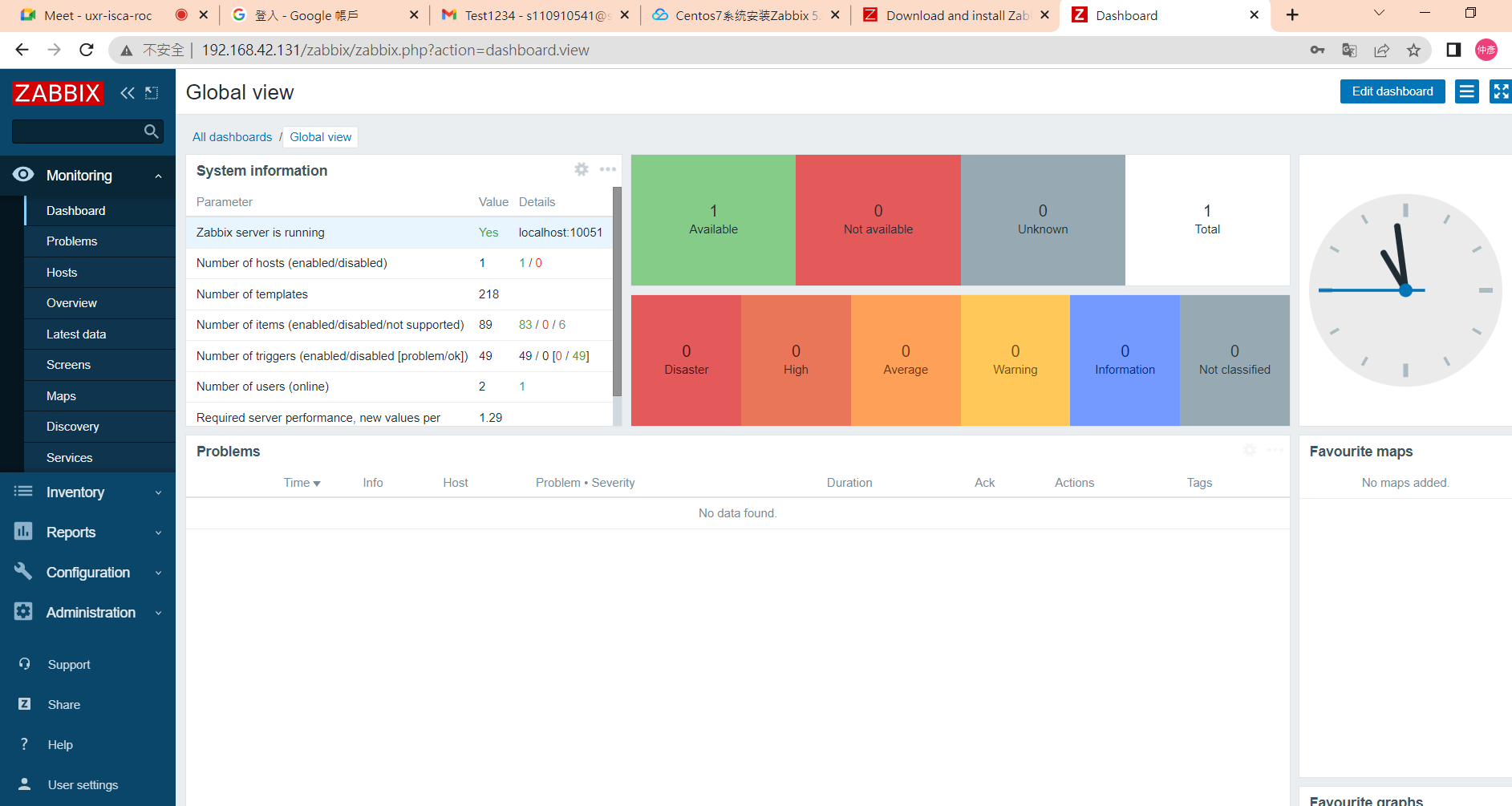Click the Reports chart icon

pos(23,532)
